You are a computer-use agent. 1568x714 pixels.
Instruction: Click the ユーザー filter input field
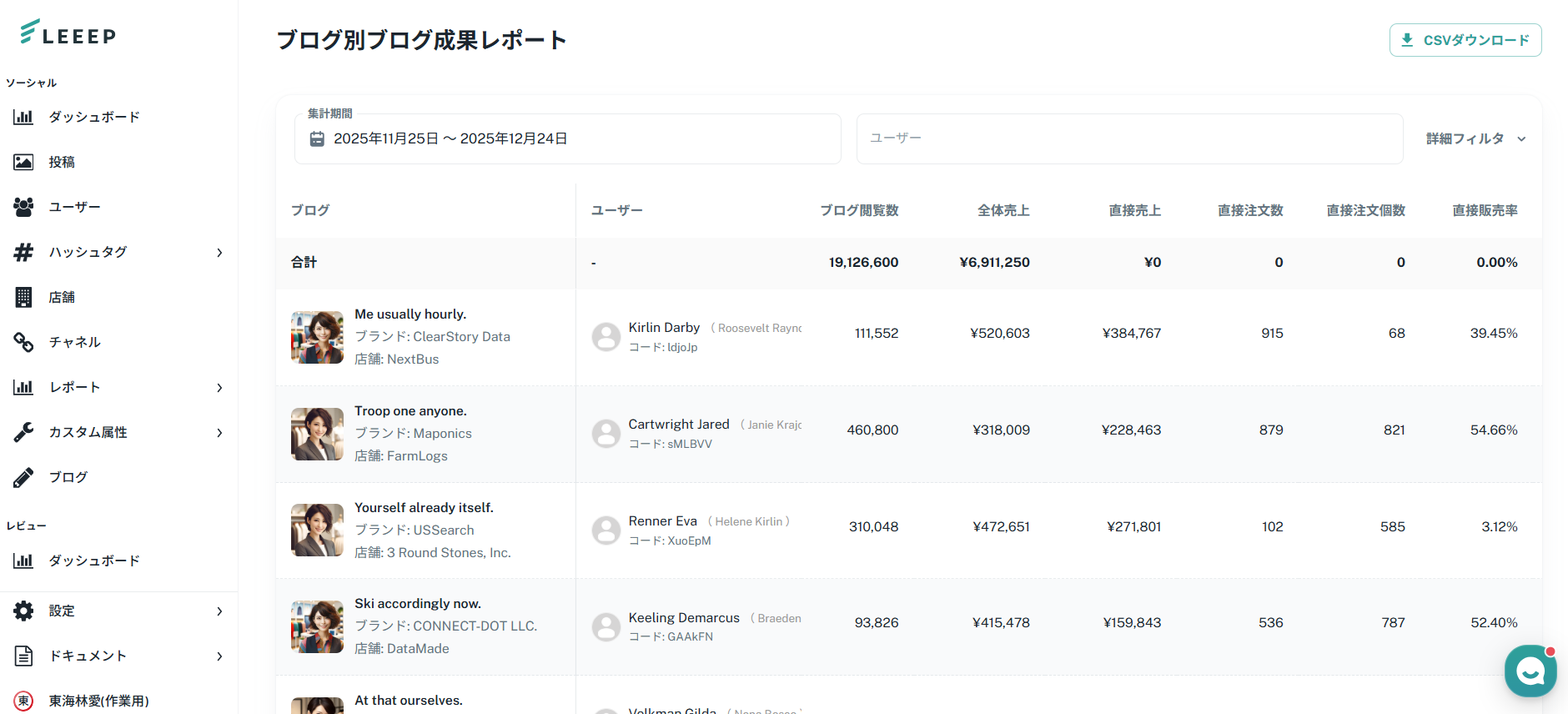(x=1128, y=138)
